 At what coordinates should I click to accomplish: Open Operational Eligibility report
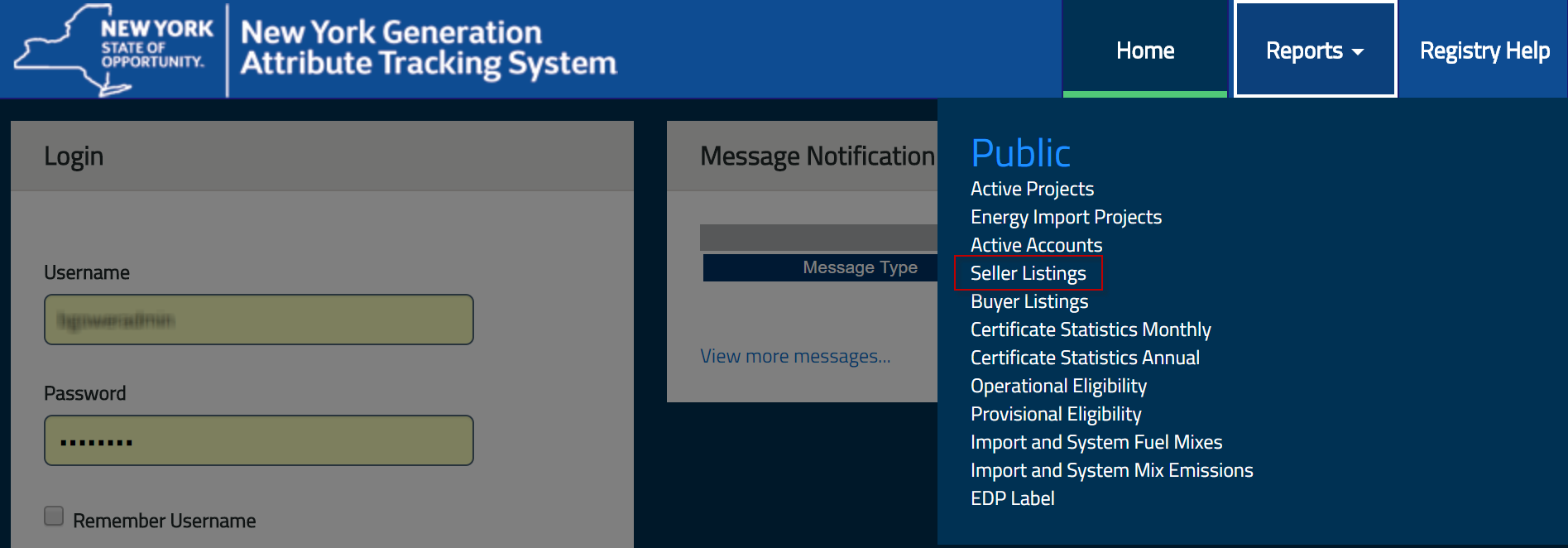[x=1058, y=386]
